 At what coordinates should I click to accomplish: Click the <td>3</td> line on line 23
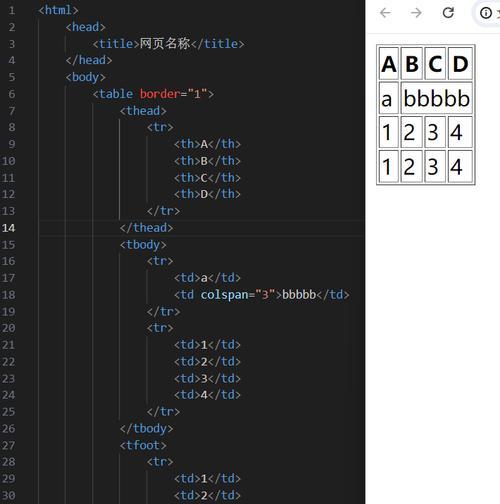coord(207,378)
